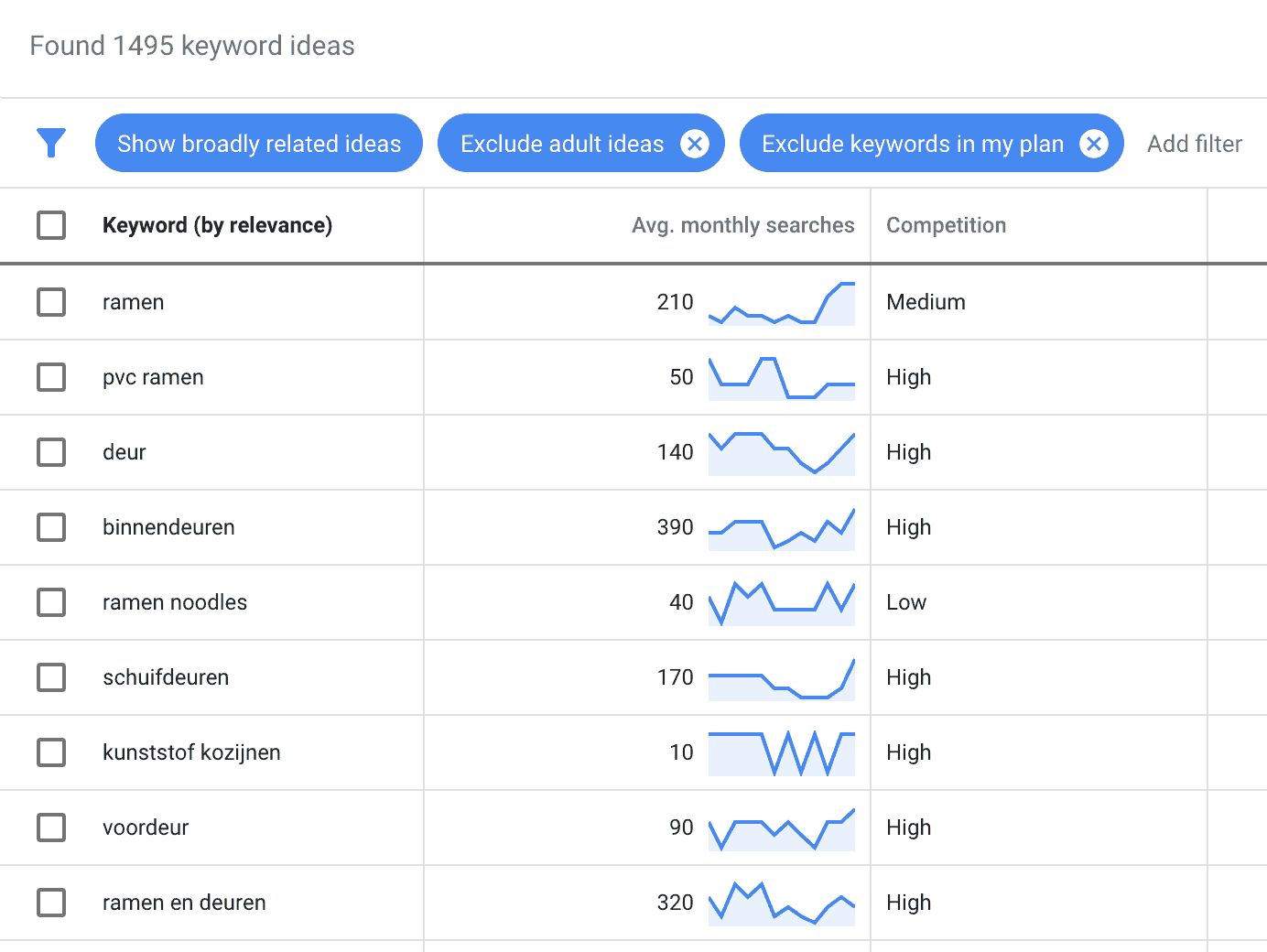
Task: Click the keyword text 'pvc ramen'
Action: (x=153, y=377)
